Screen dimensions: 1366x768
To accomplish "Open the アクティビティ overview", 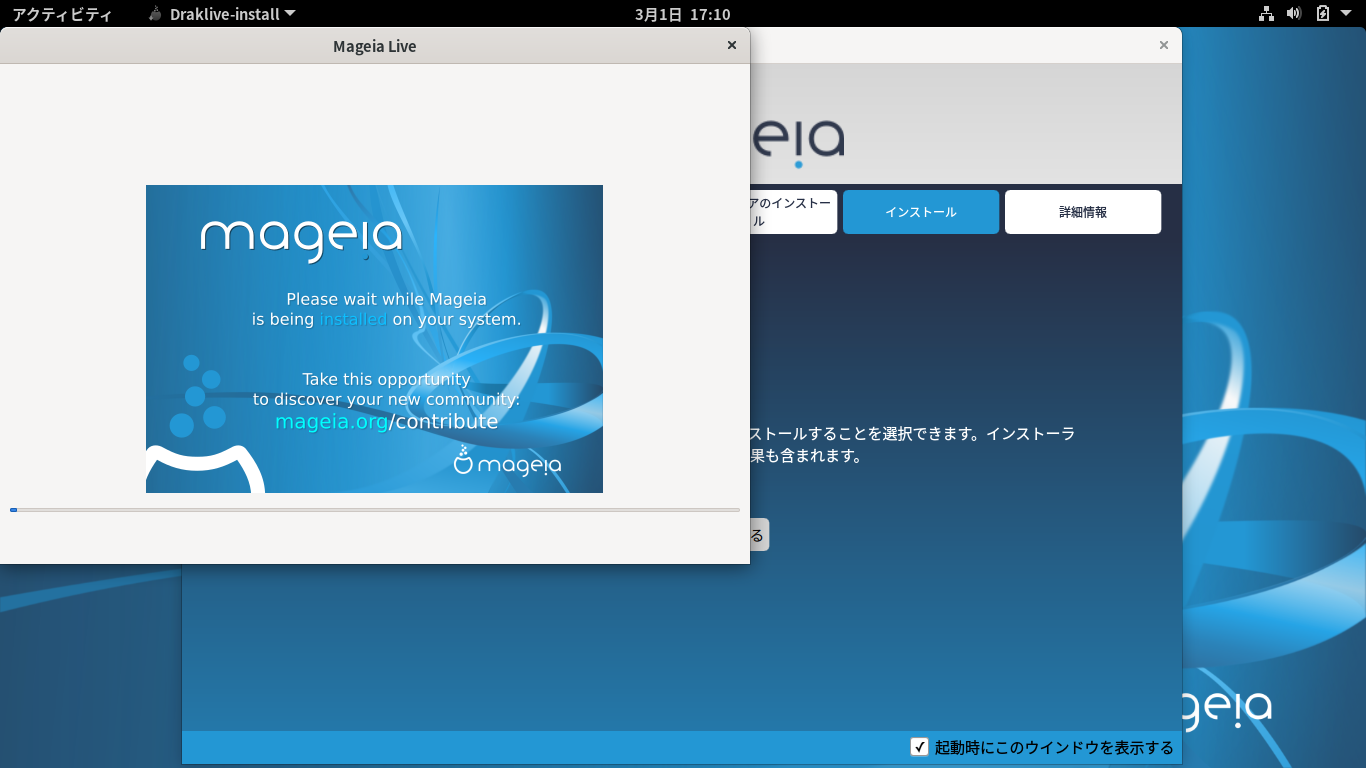I will click(x=62, y=14).
